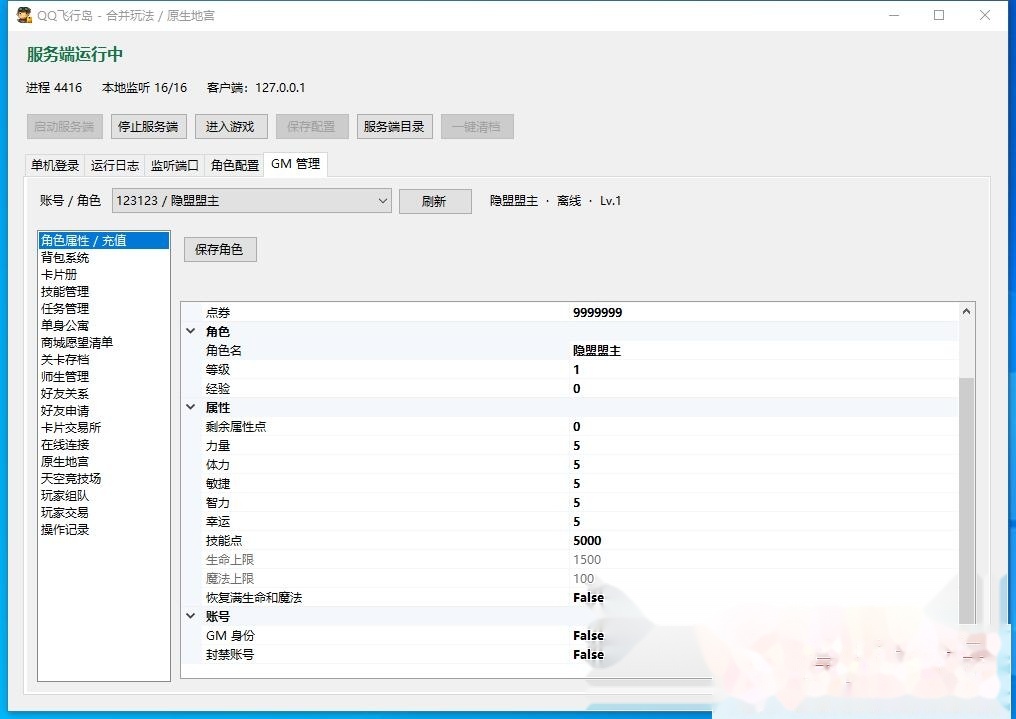Select the GM 管理 tab

click(295, 164)
